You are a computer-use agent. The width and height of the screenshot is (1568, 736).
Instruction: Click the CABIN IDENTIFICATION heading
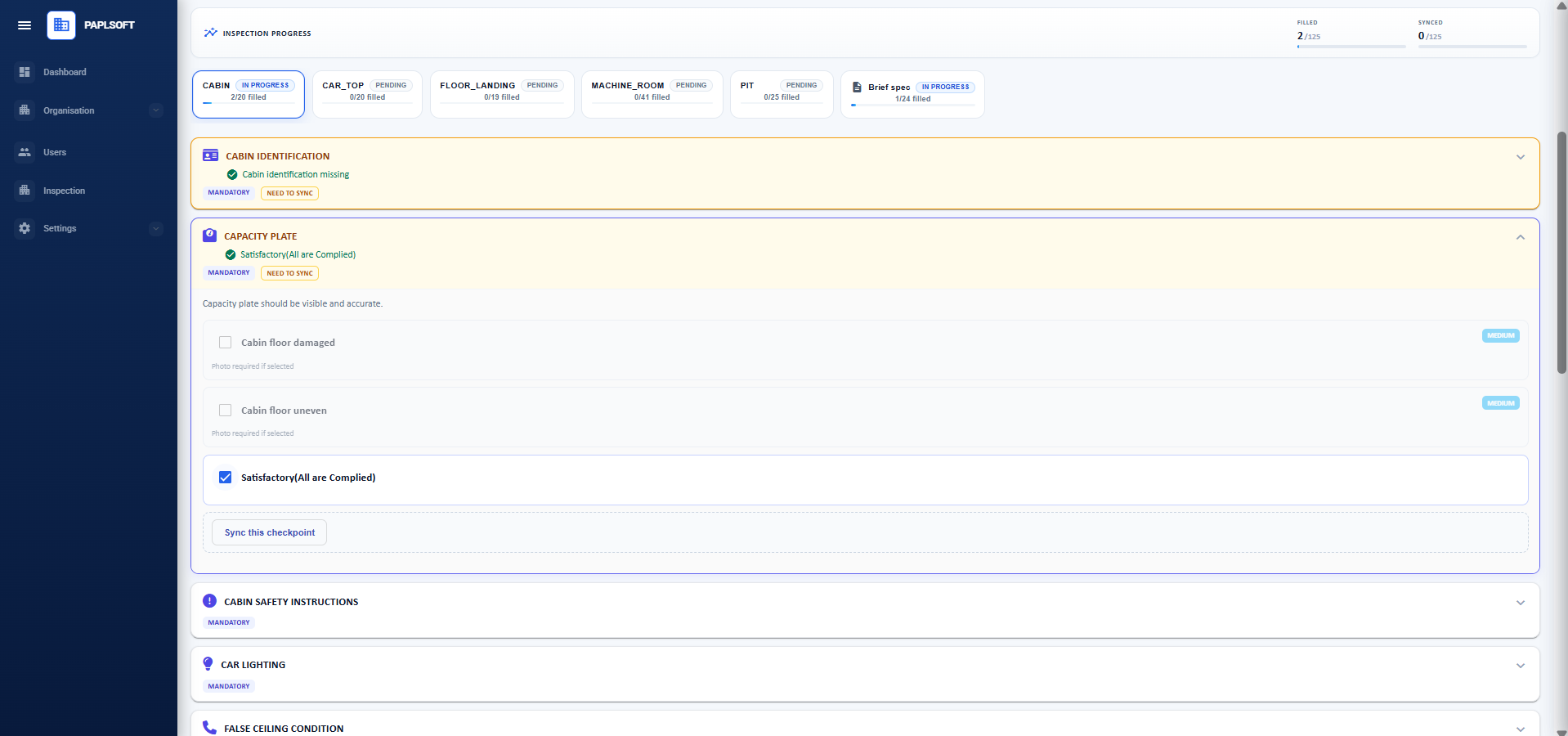coord(278,156)
